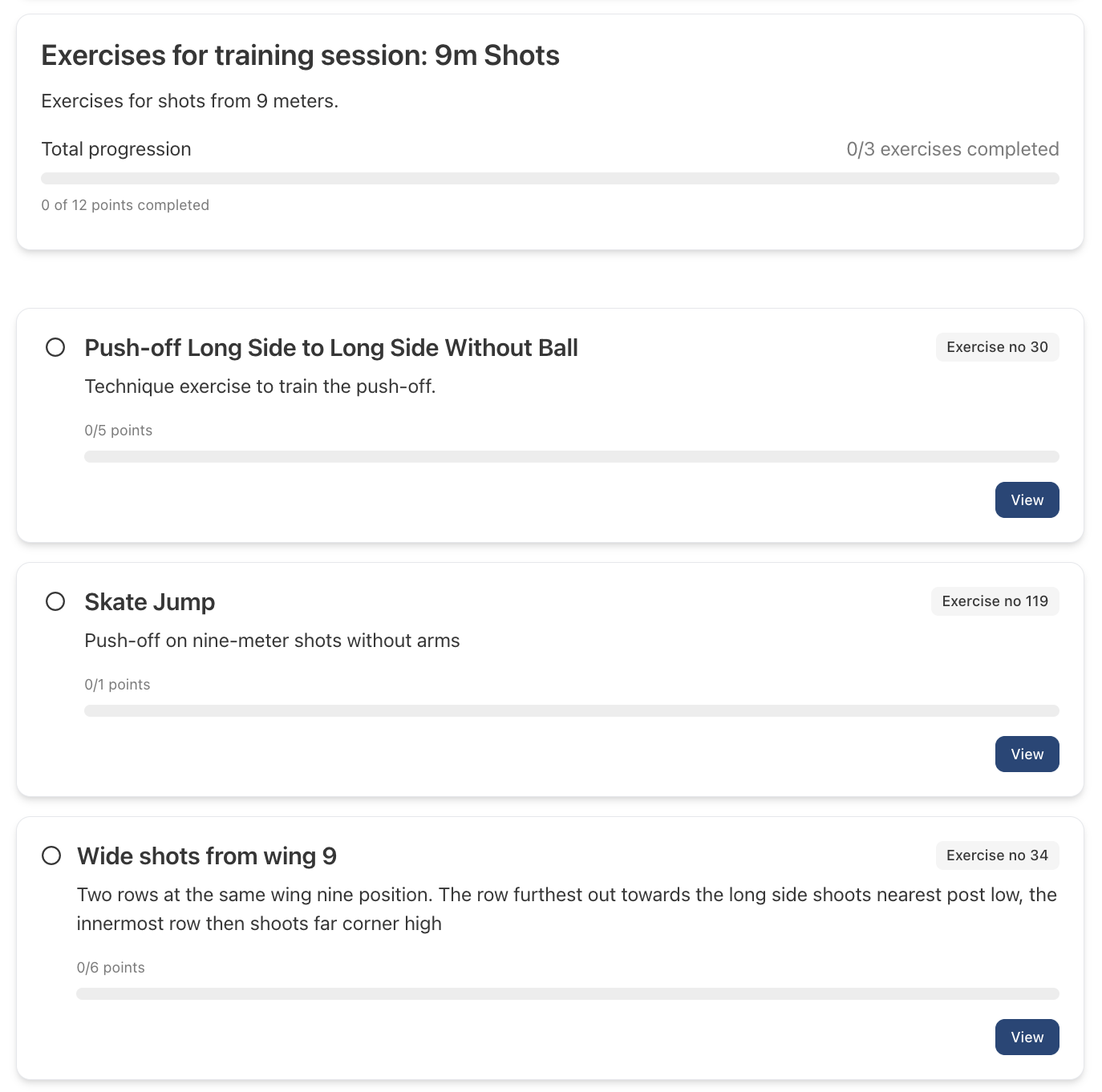Viewport: 1102px width, 1092px height.
Task: Toggle the circle next to Wide shots from wing 9
Action: pyautogui.click(x=51, y=855)
